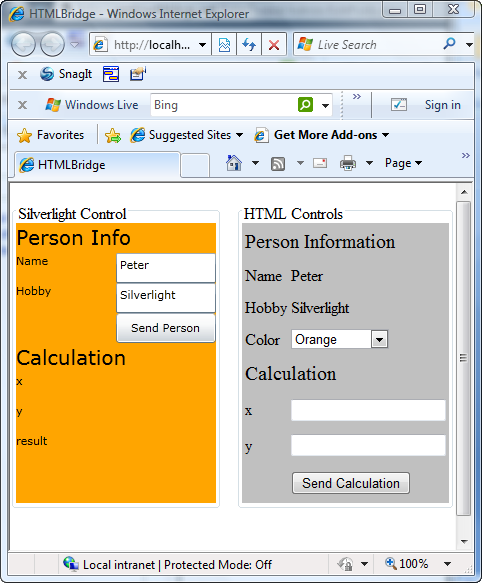Screen dimensions: 482x583
Task: Click the Send Person button
Action: click(166, 328)
